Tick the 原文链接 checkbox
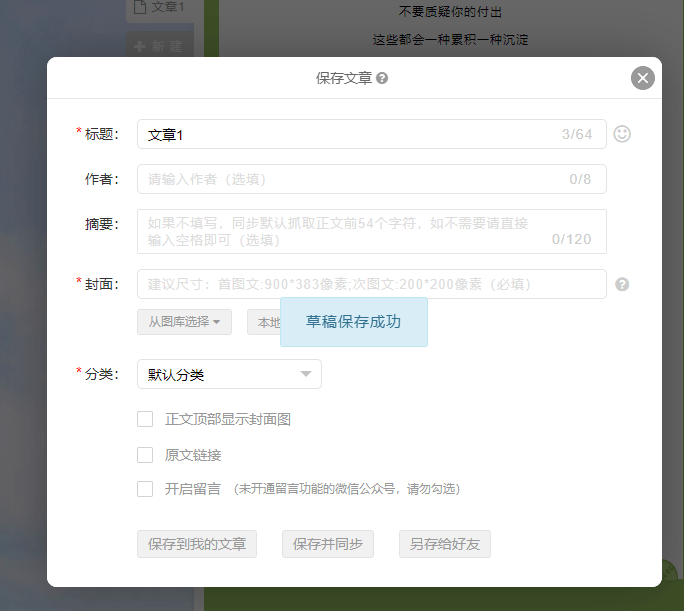The width and height of the screenshot is (684, 611). click(x=145, y=455)
